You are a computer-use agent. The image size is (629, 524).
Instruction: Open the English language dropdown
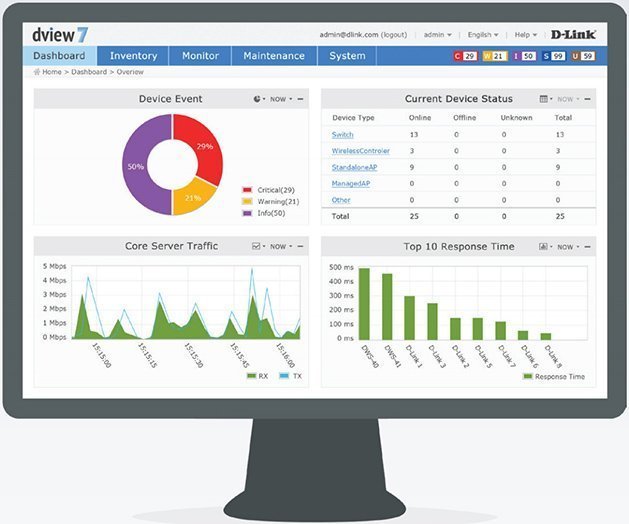[483, 35]
